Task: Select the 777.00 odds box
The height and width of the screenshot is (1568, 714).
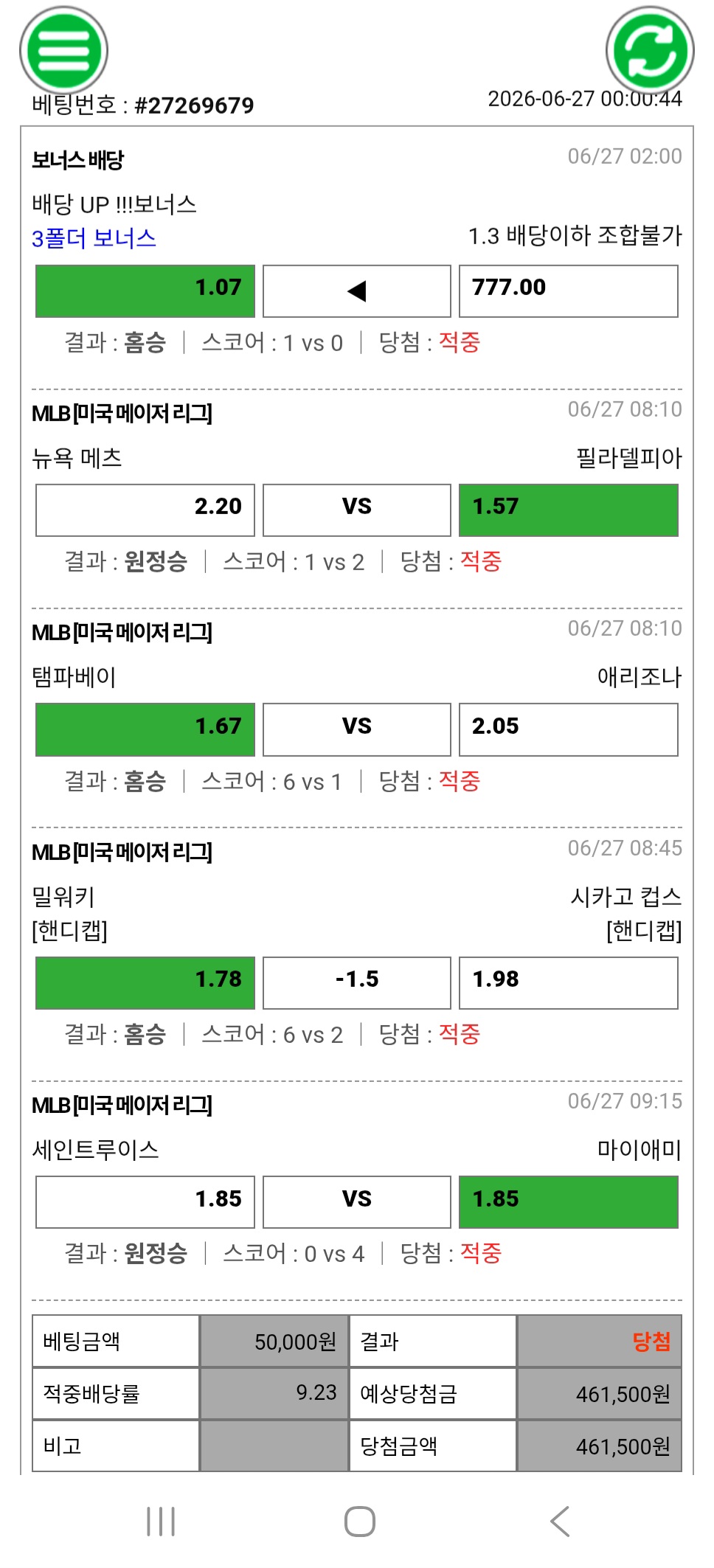Action: point(569,291)
